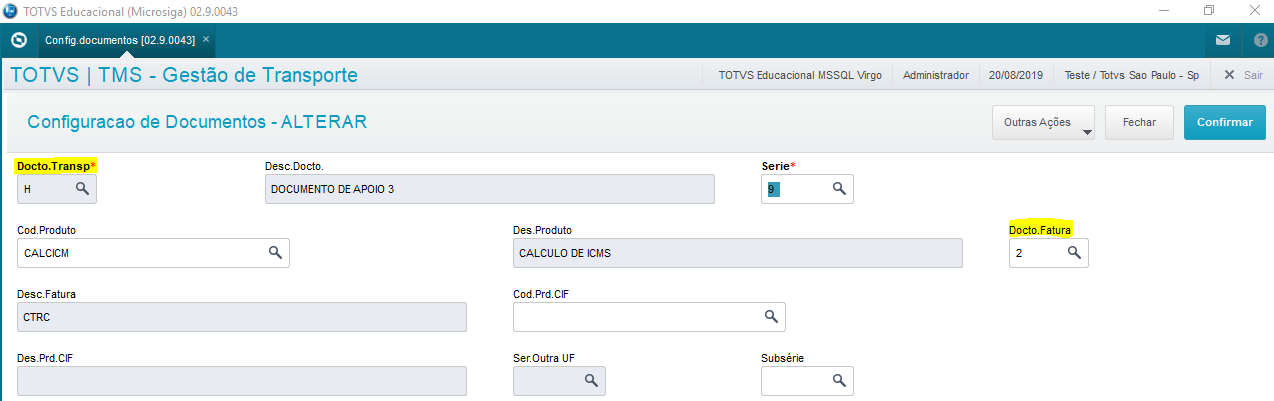1274x401 pixels.
Task: Click the TOTVS Educacional MSSQL Virgo label
Action: [800, 75]
